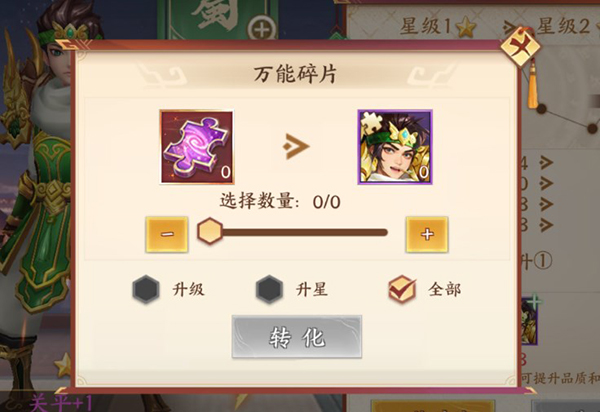
Task: Enable the 升级 option checkbox
Action: click(146, 289)
